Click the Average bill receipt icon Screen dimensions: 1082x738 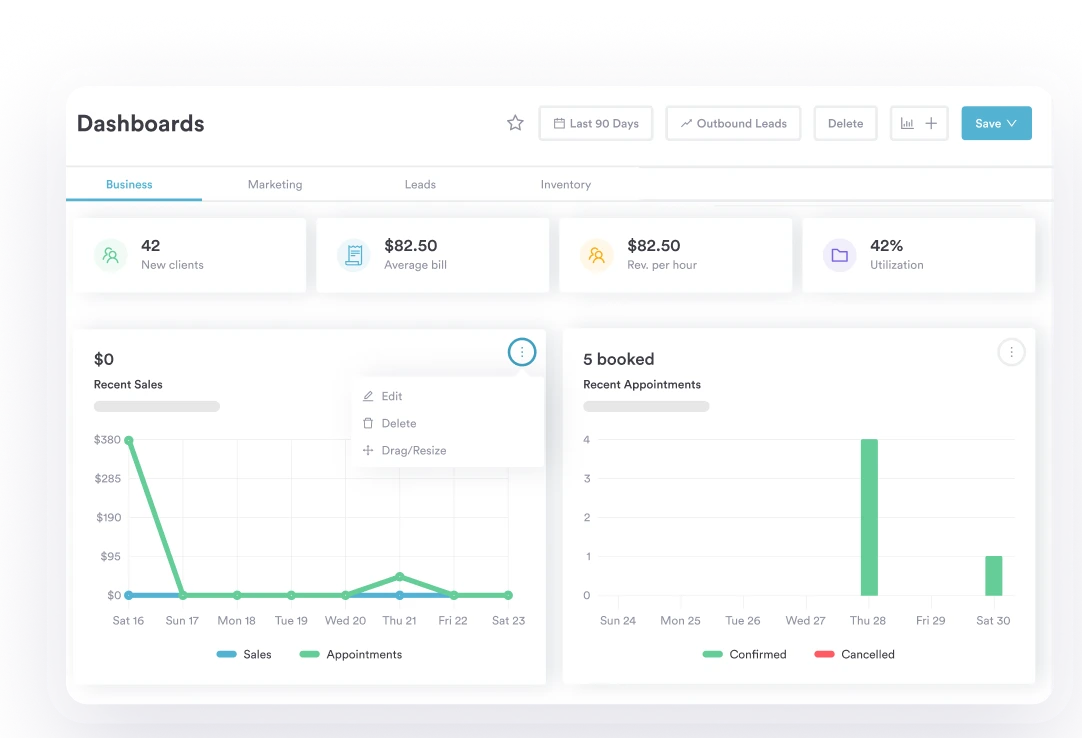pyautogui.click(x=353, y=255)
